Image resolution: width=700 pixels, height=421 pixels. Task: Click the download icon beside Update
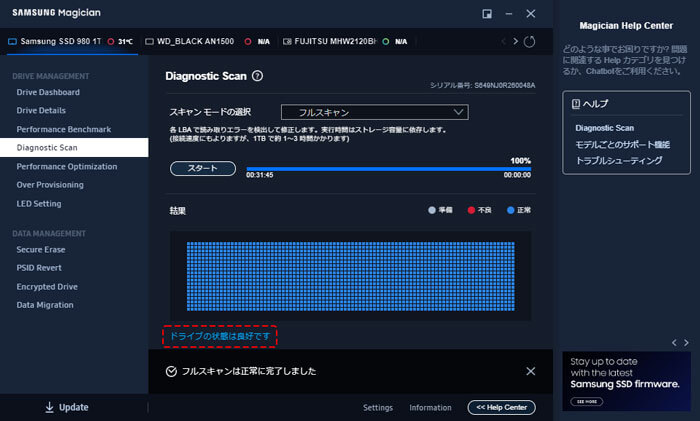[50, 407]
